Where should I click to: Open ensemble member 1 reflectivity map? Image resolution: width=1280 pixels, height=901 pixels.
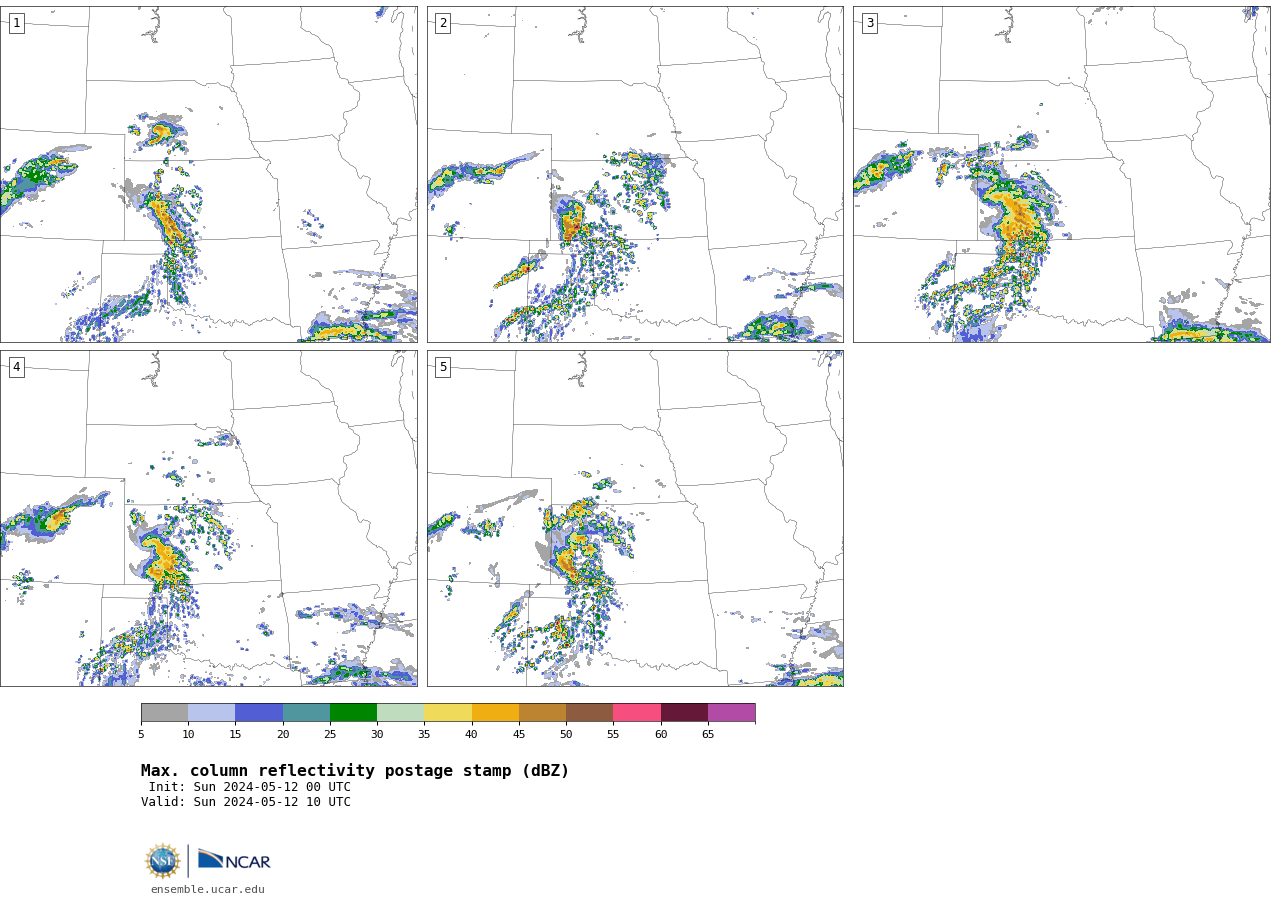pos(208,174)
